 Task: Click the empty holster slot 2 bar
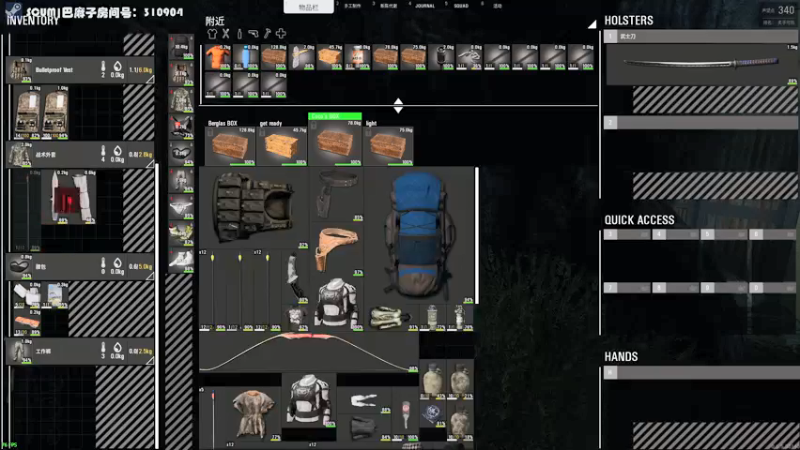tap(700, 122)
